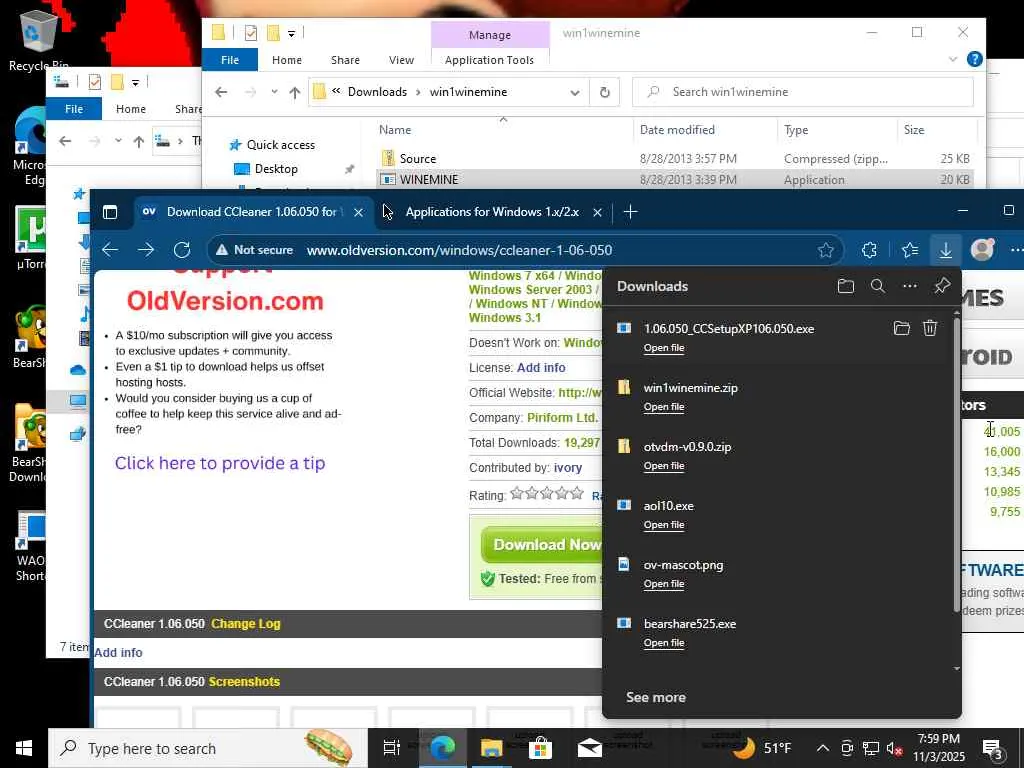Open Task View on taskbar
Viewport: 1024px width, 768px height.
click(391, 748)
